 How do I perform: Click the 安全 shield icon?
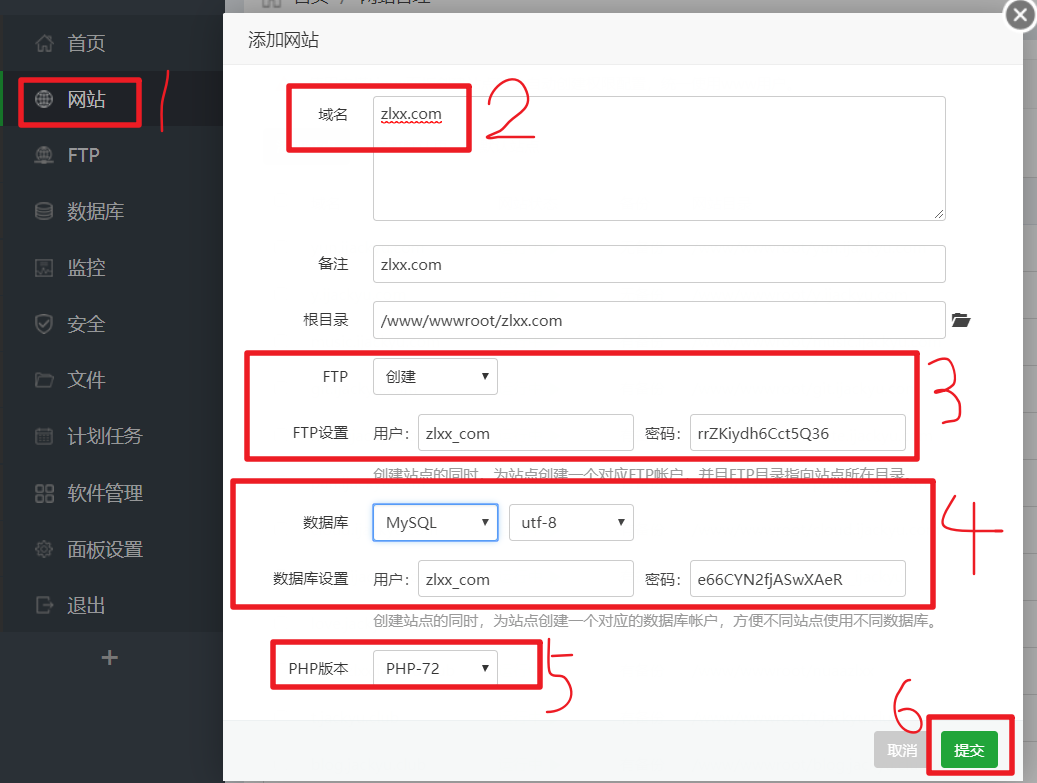[43, 324]
